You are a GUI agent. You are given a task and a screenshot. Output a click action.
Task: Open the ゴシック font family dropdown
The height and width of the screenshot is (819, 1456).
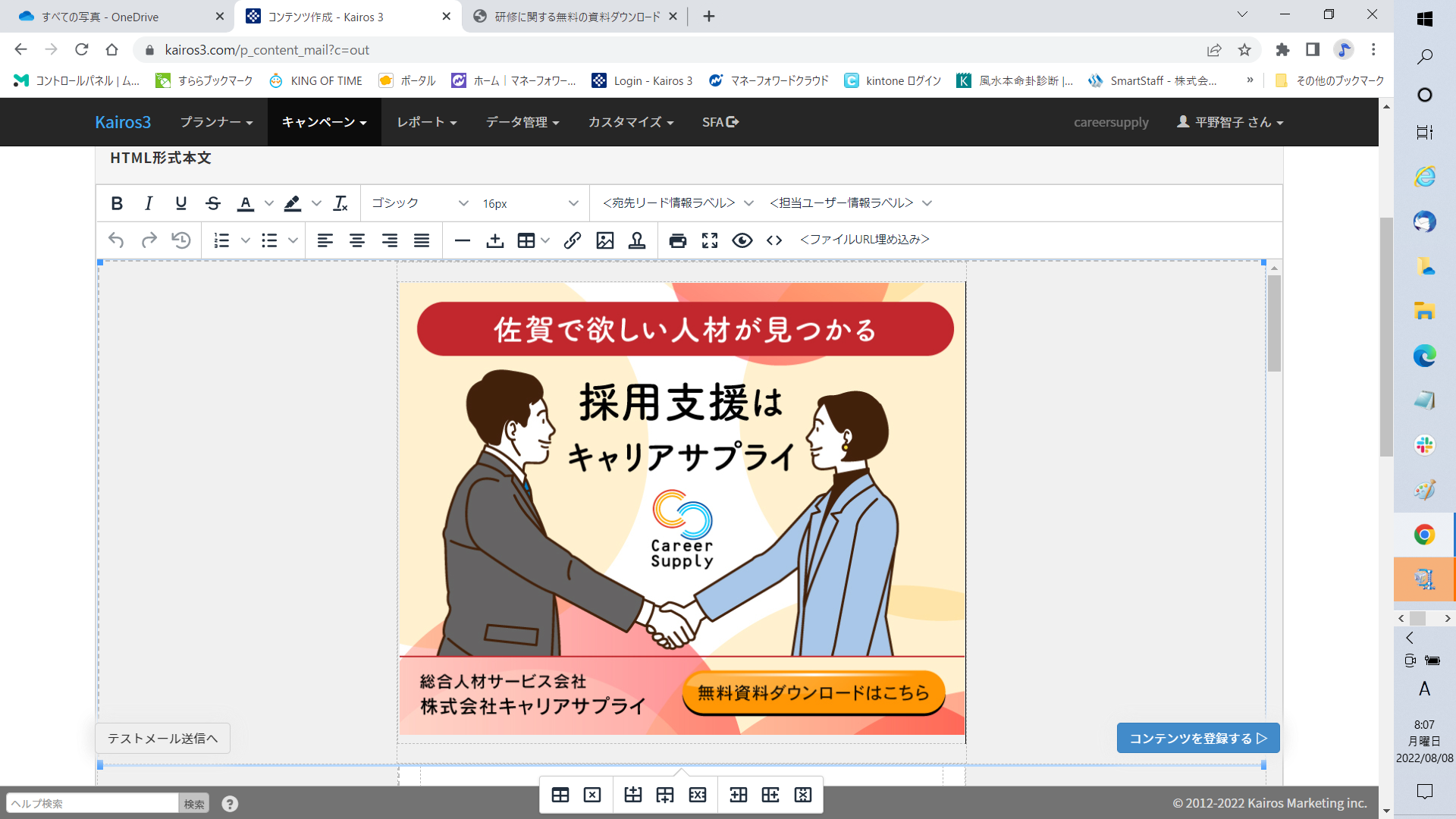(419, 203)
